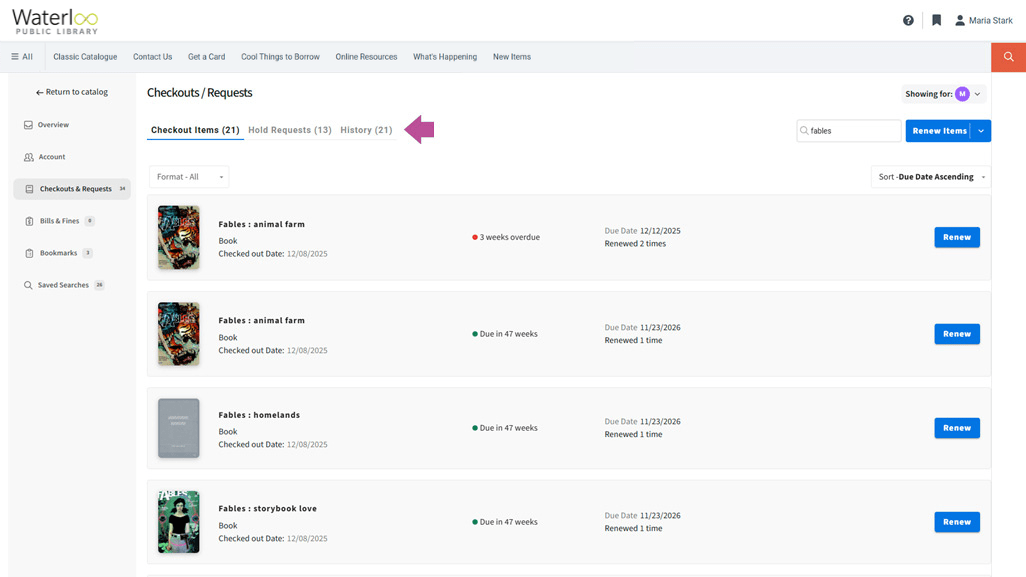Open Saved Searches in the sidebar
Viewport: 1026px width, 577px height.
tap(27, 284)
